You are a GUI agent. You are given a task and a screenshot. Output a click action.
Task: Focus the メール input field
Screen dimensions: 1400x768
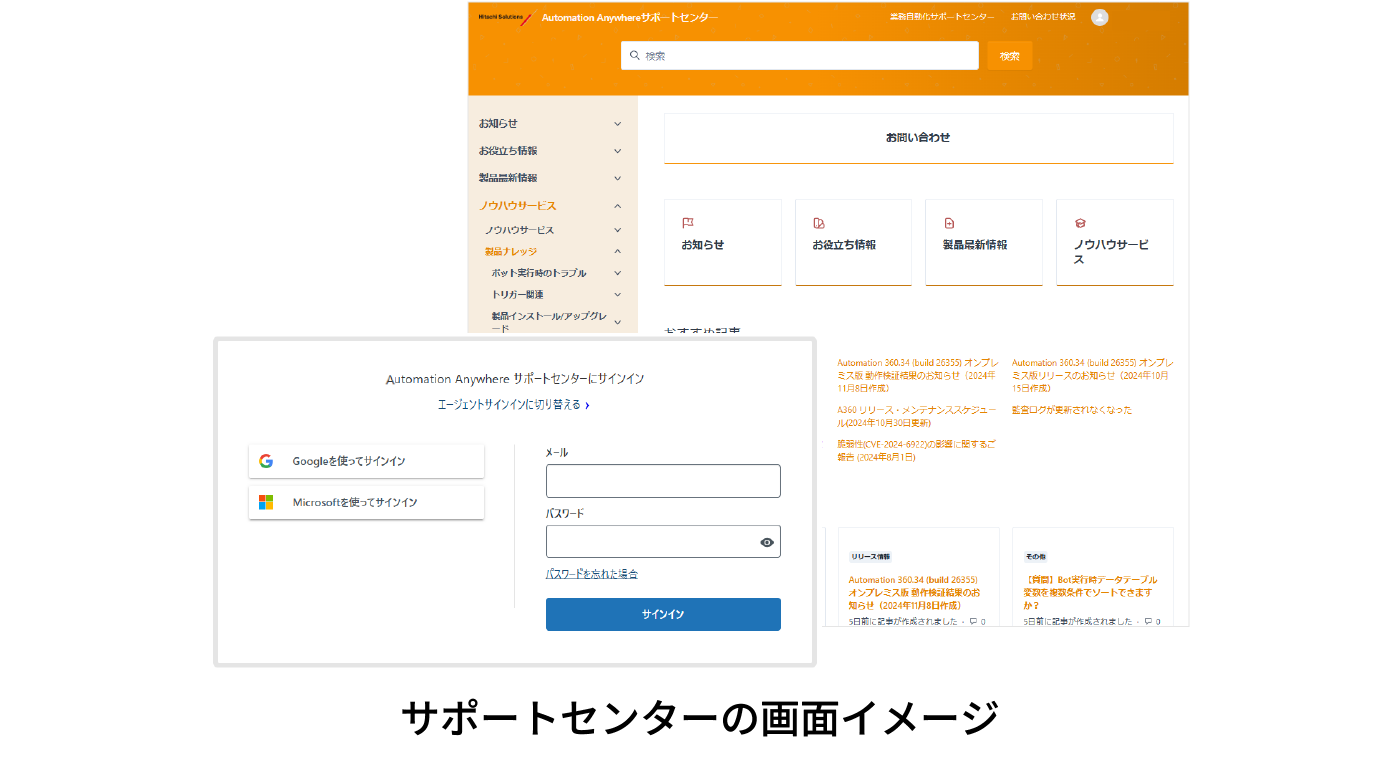pos(663,481)
